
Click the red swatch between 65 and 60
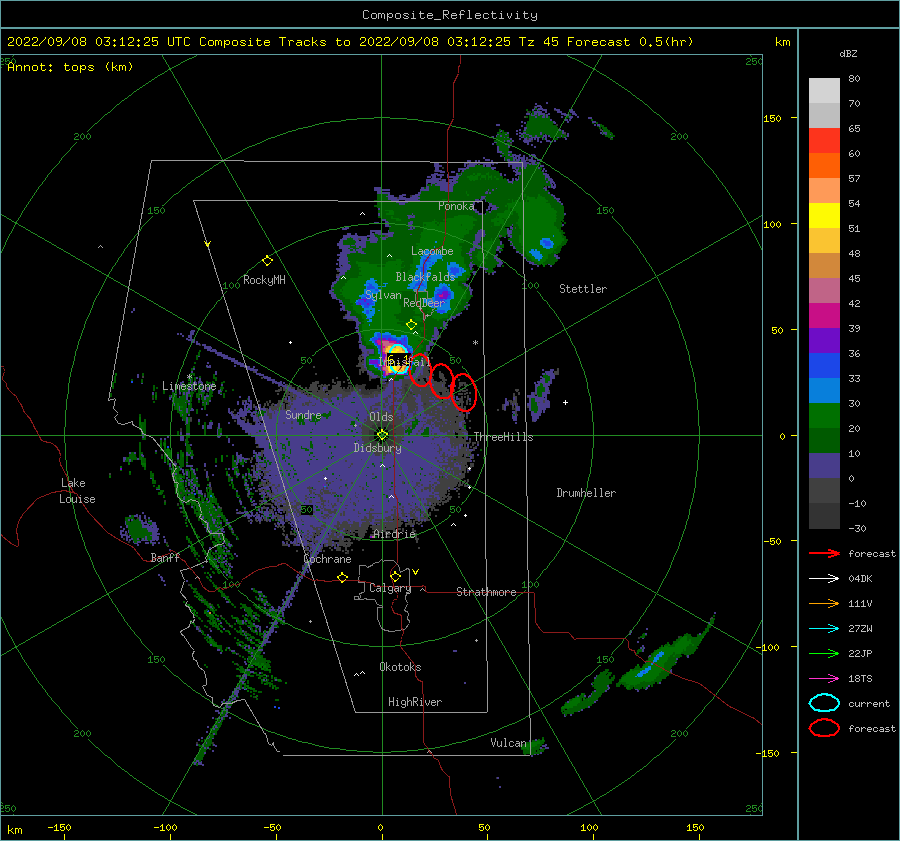point(824,141)
